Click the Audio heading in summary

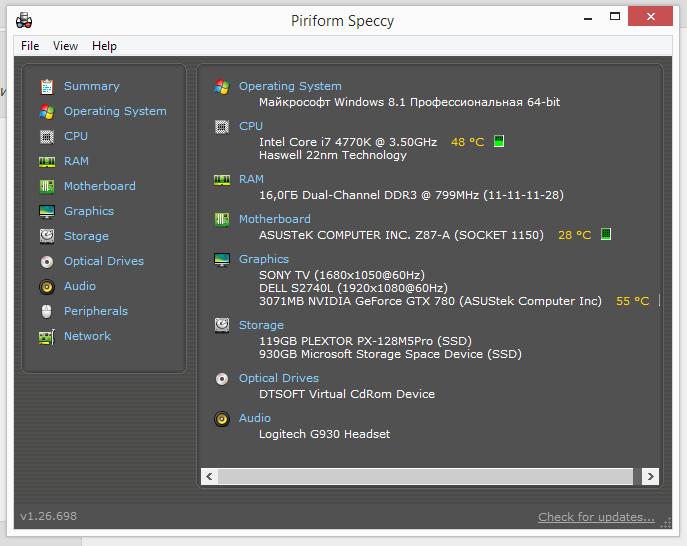coord(255,418)
